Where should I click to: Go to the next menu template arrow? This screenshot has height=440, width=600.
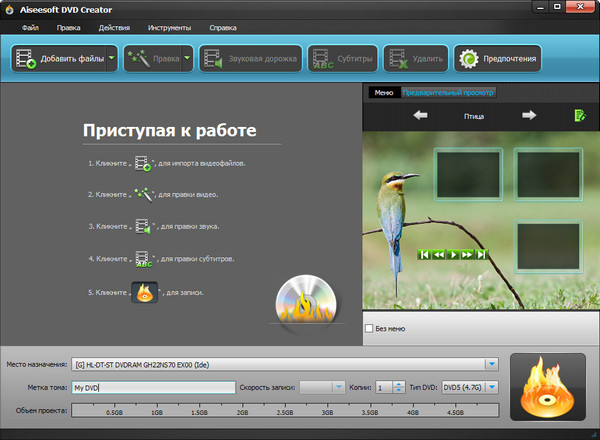528,116
